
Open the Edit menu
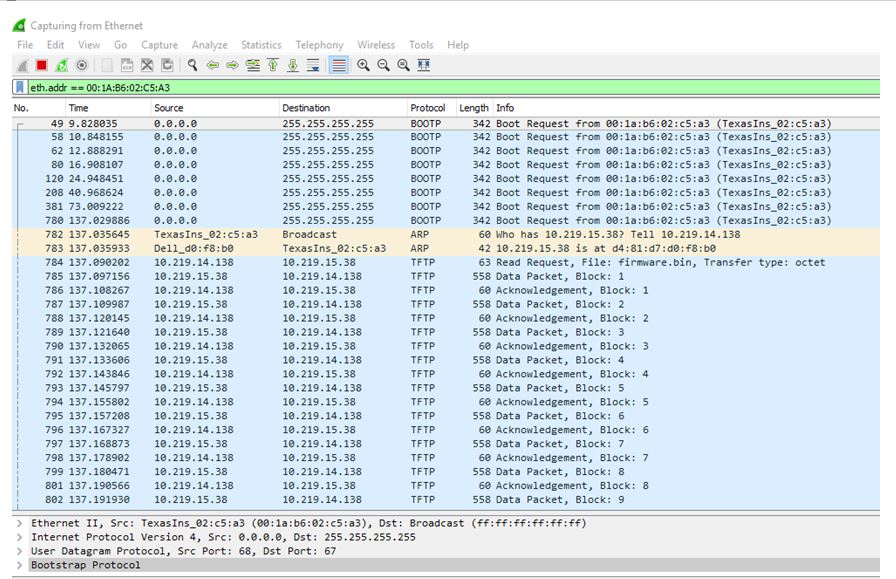tap(55, 45)
